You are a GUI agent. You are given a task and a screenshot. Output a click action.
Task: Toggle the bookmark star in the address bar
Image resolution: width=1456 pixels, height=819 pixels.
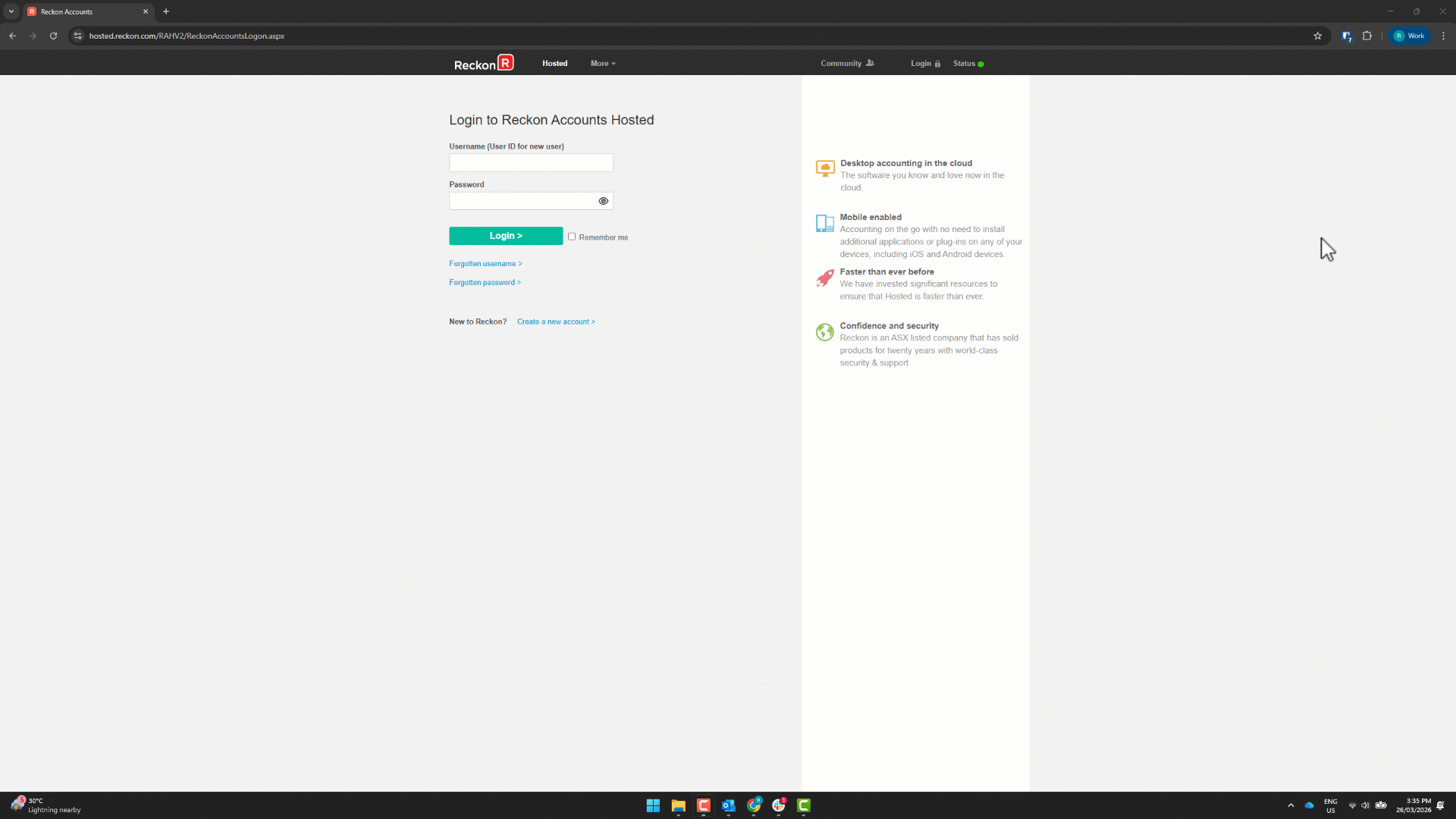(x=1318, y=36)
